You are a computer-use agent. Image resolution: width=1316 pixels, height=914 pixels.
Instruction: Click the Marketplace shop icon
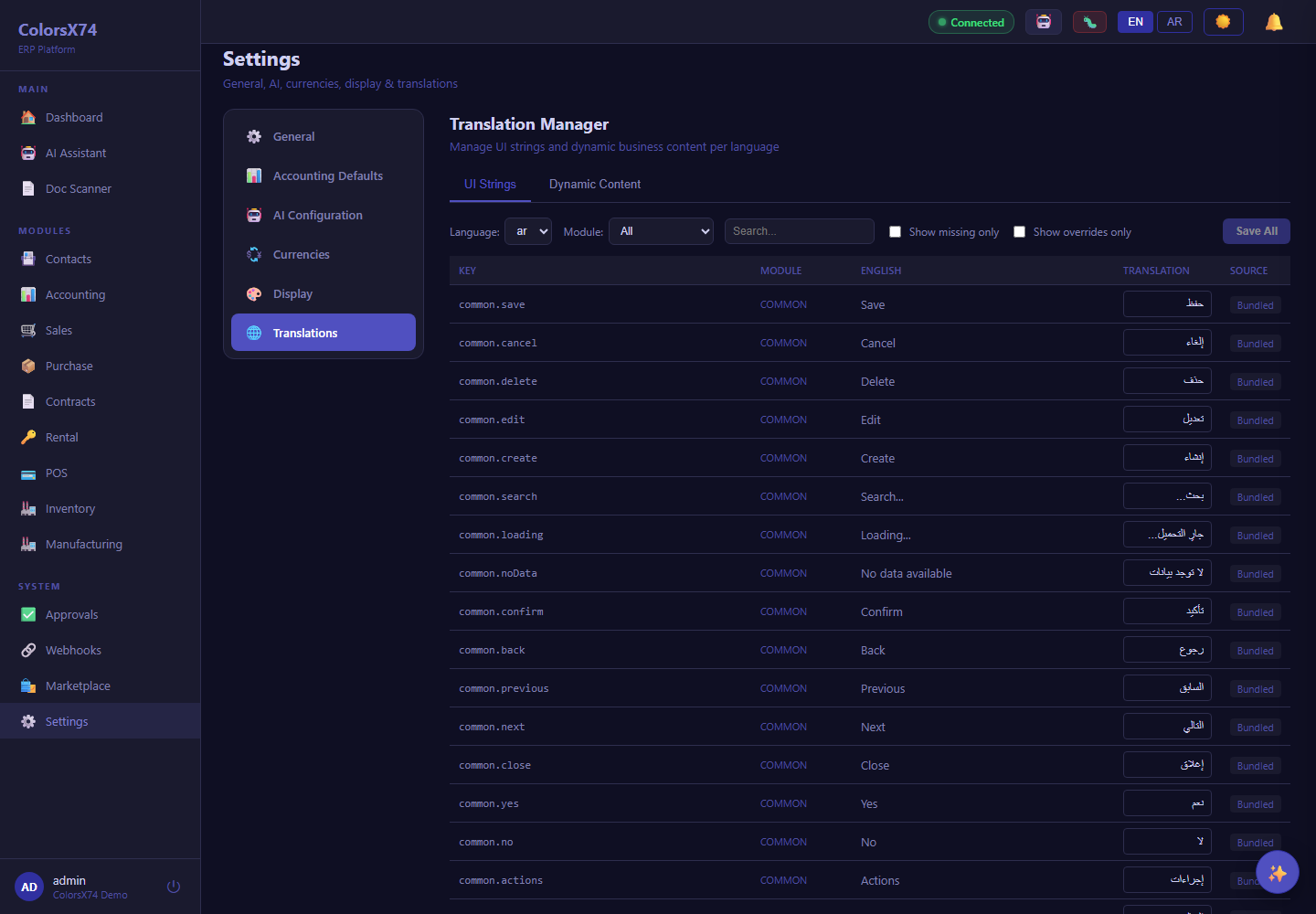[28, 685]
